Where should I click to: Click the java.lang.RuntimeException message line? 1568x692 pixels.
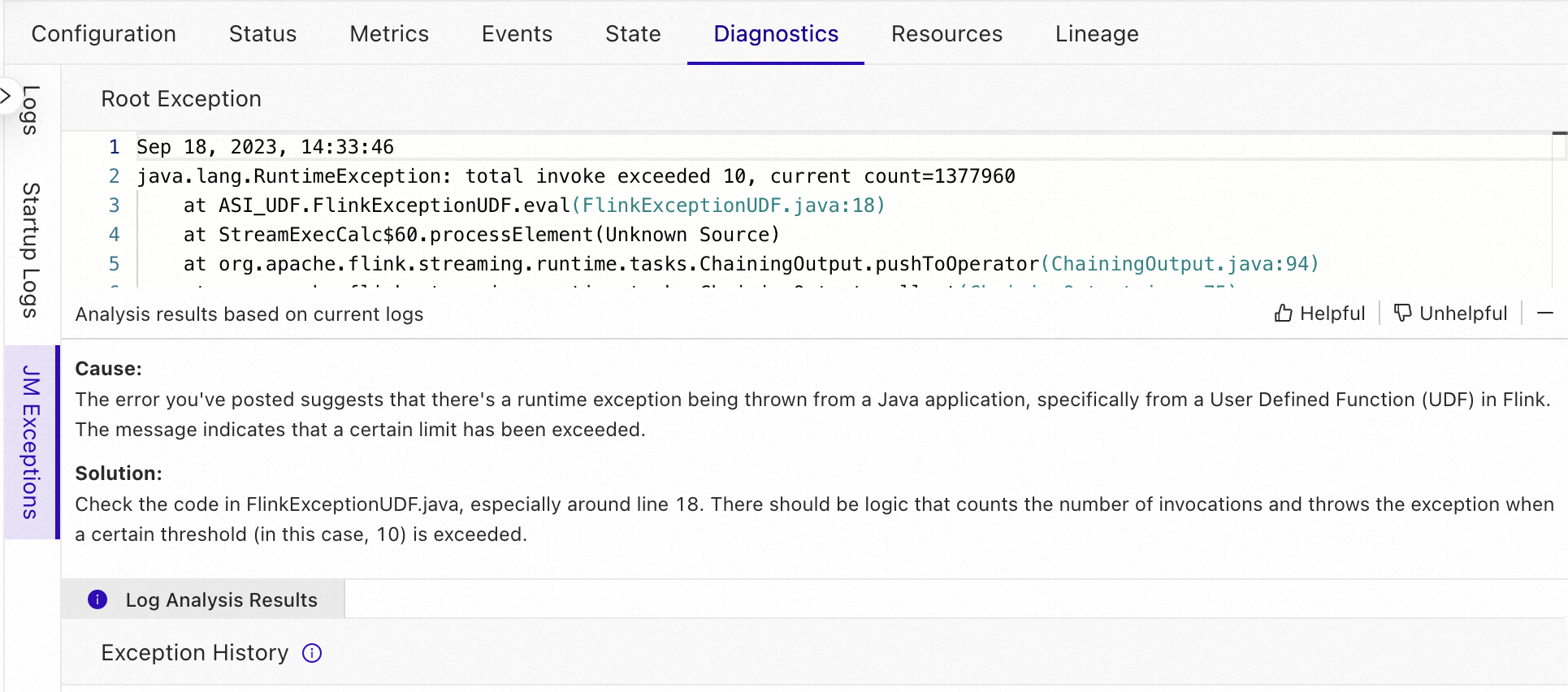(x=576, y=176)
